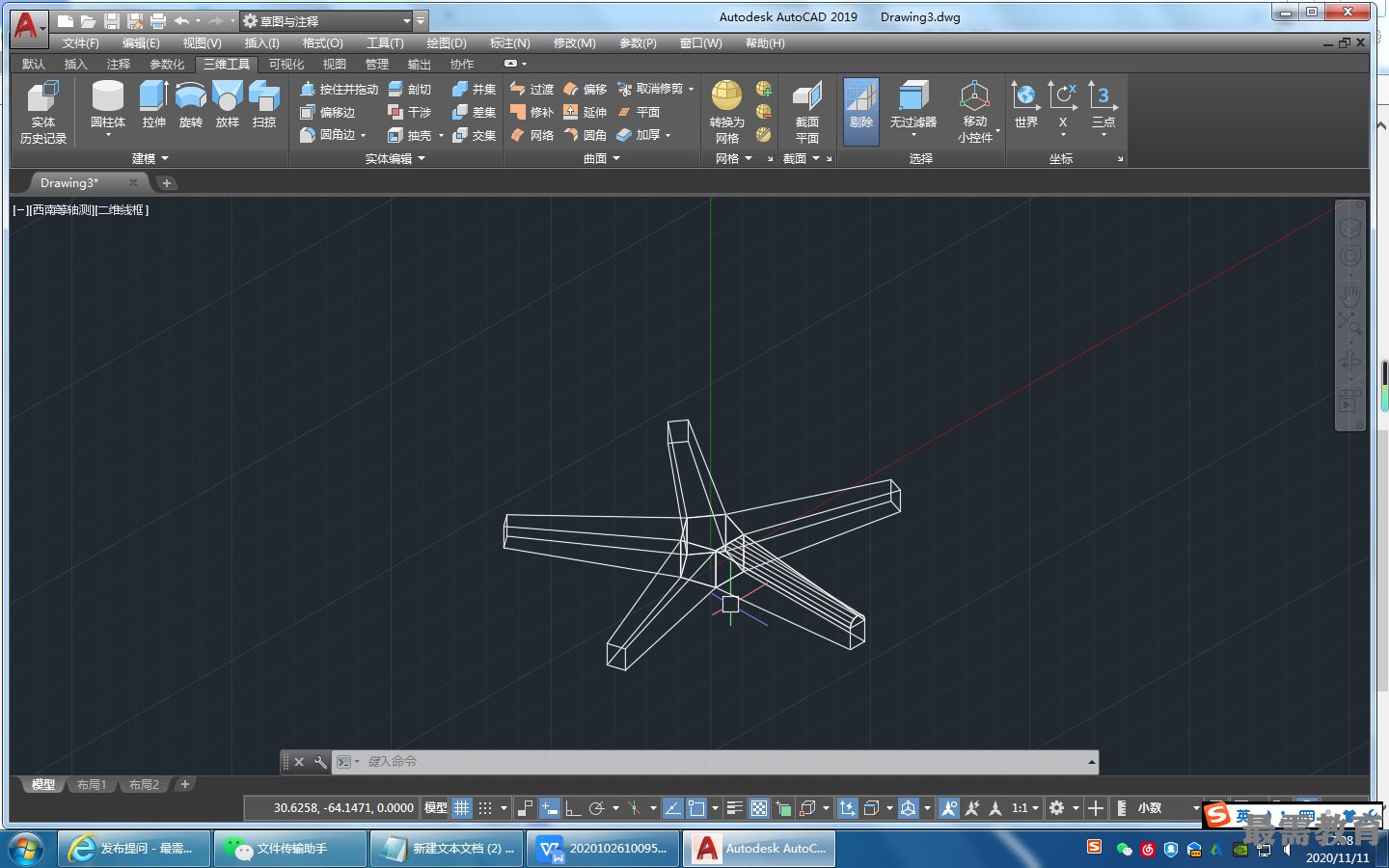Viewport: 1389px width, 868px height.
Task: Click the 按住并拖动 presspull tool
Action: [x=339, y=89]
